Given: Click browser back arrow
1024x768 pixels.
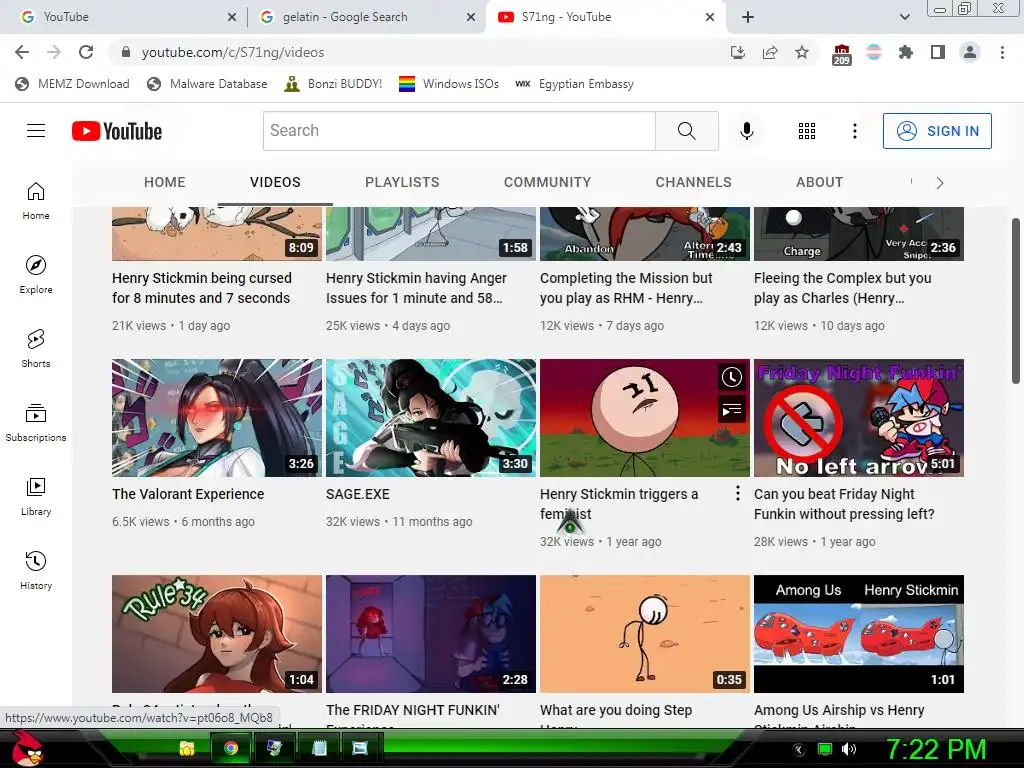Looking at the screenshot, I should coord(22,52).
